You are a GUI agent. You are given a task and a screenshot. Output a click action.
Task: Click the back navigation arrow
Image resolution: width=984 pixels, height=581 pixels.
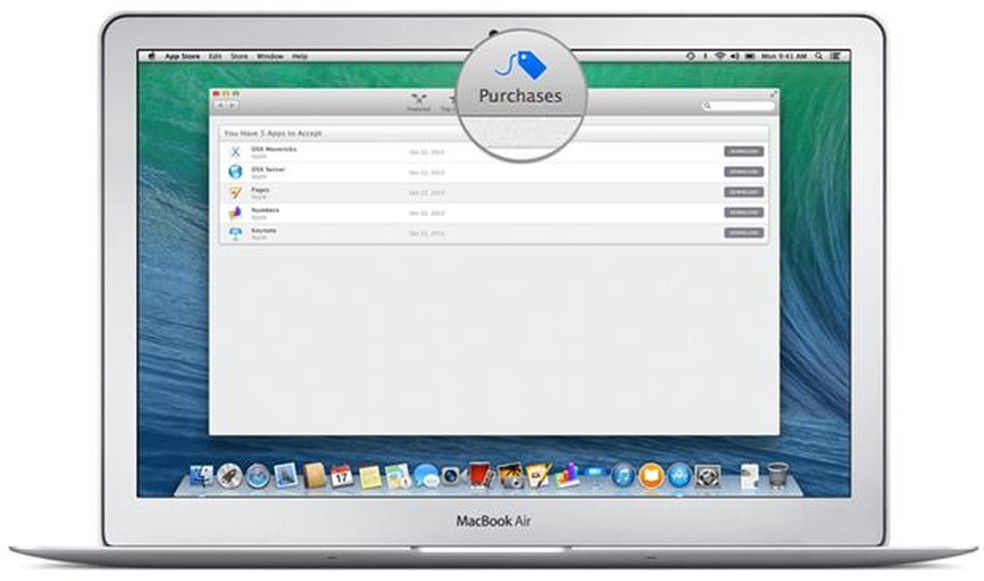222,103
